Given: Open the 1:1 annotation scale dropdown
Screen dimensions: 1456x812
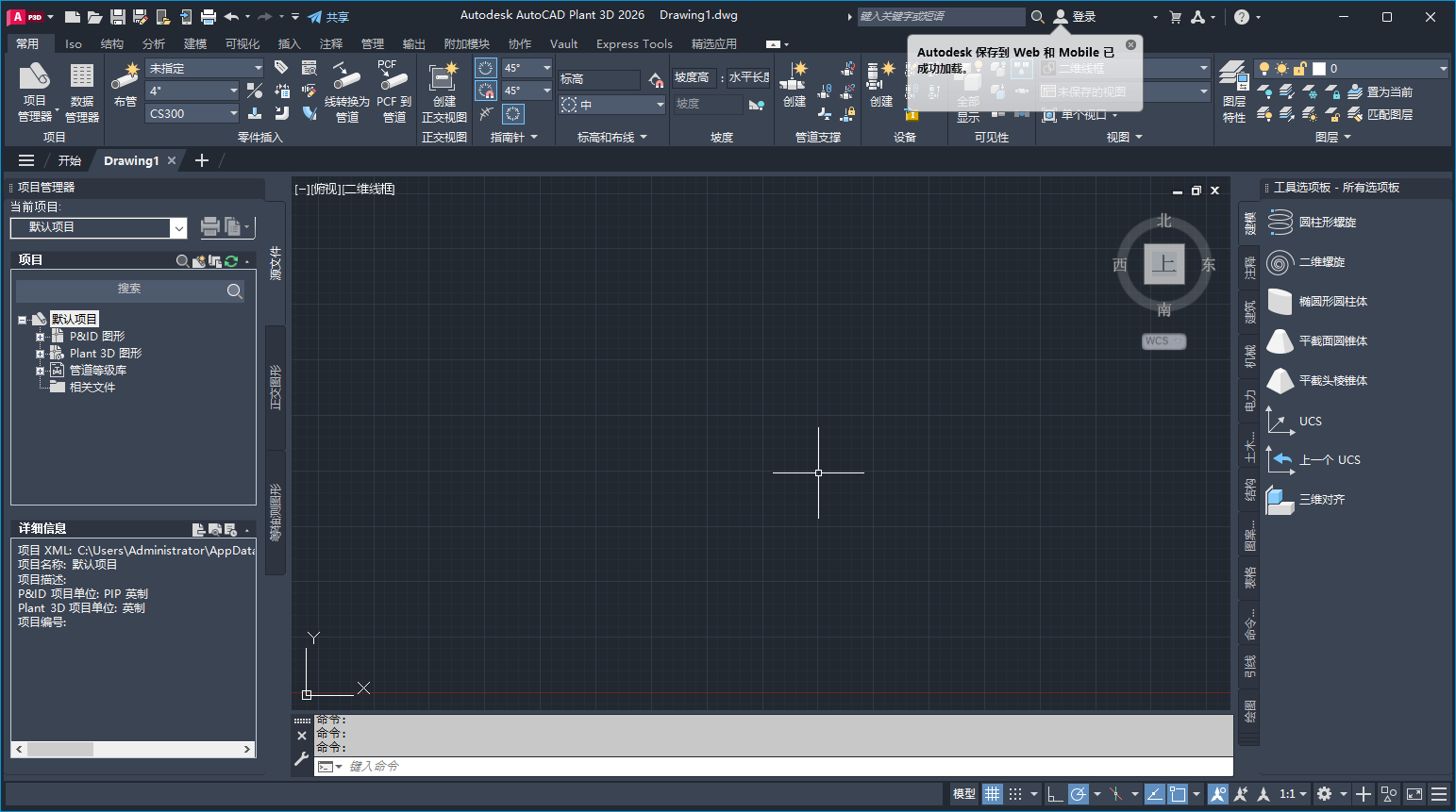Looking at the screenshot, I should (x=1293, y=794).
